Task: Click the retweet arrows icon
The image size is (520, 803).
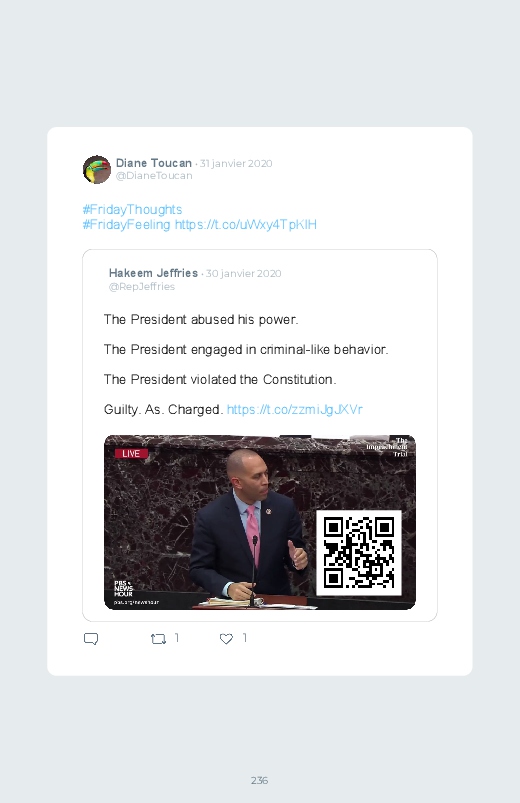Action: click(158, 639)
